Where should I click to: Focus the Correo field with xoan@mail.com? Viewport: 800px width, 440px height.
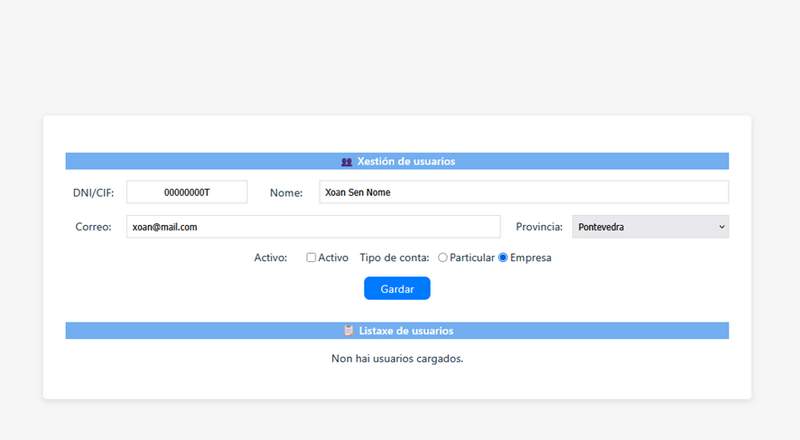[x=313, y=227]
